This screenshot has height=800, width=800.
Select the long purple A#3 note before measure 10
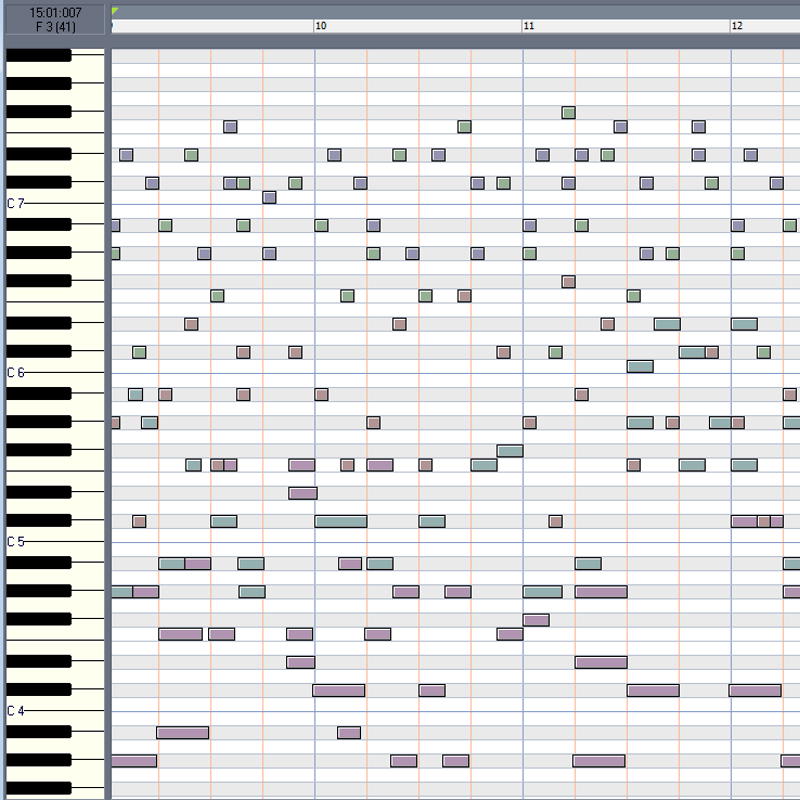pos(183,733)
